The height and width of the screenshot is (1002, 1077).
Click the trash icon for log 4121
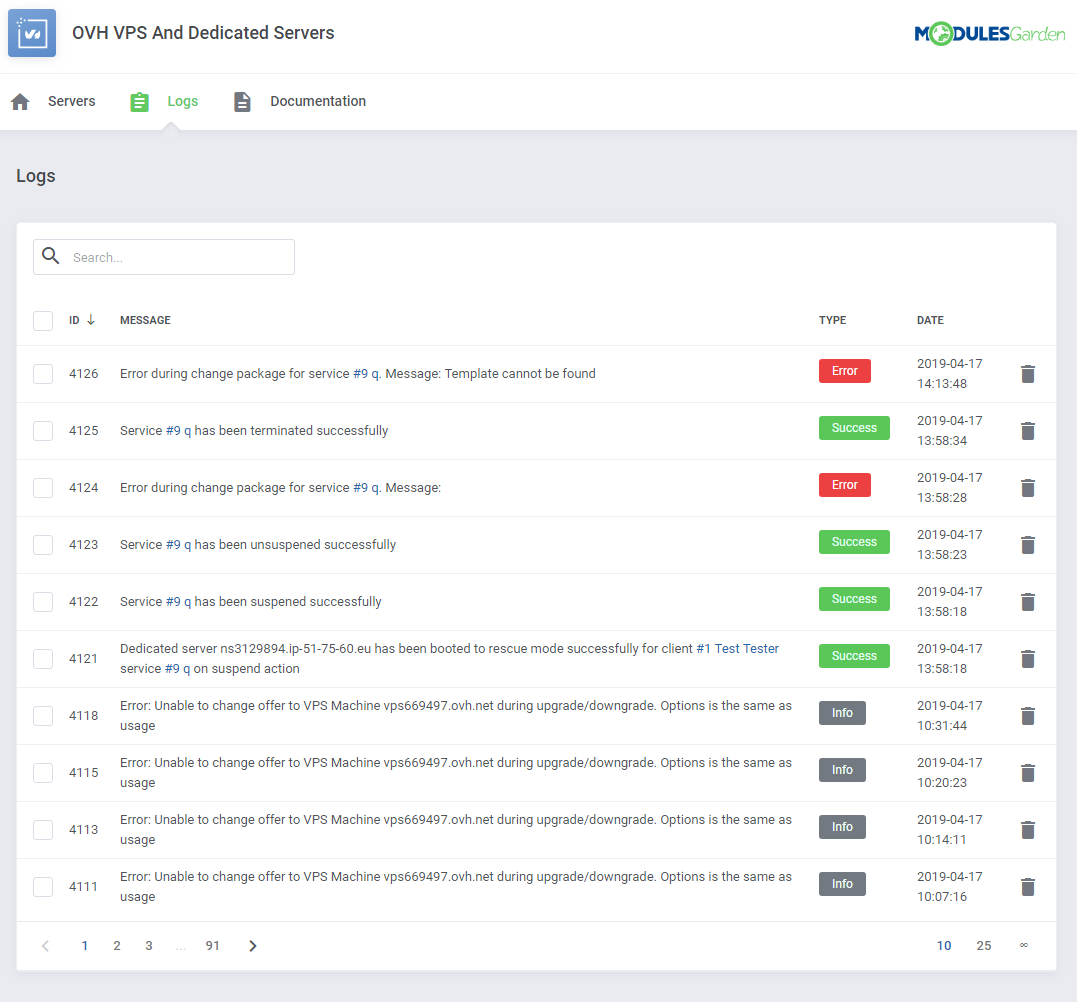click(x=1028, y=658)
